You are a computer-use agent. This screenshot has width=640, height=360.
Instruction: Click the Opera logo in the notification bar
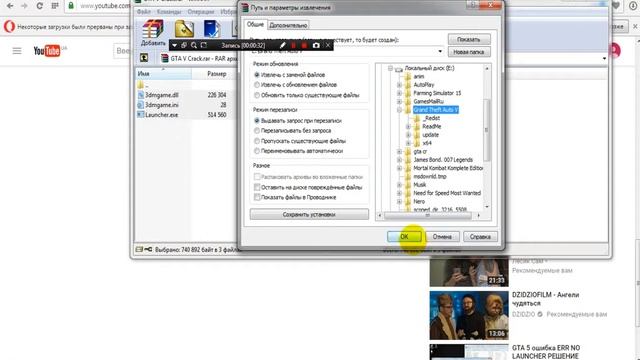9,27
